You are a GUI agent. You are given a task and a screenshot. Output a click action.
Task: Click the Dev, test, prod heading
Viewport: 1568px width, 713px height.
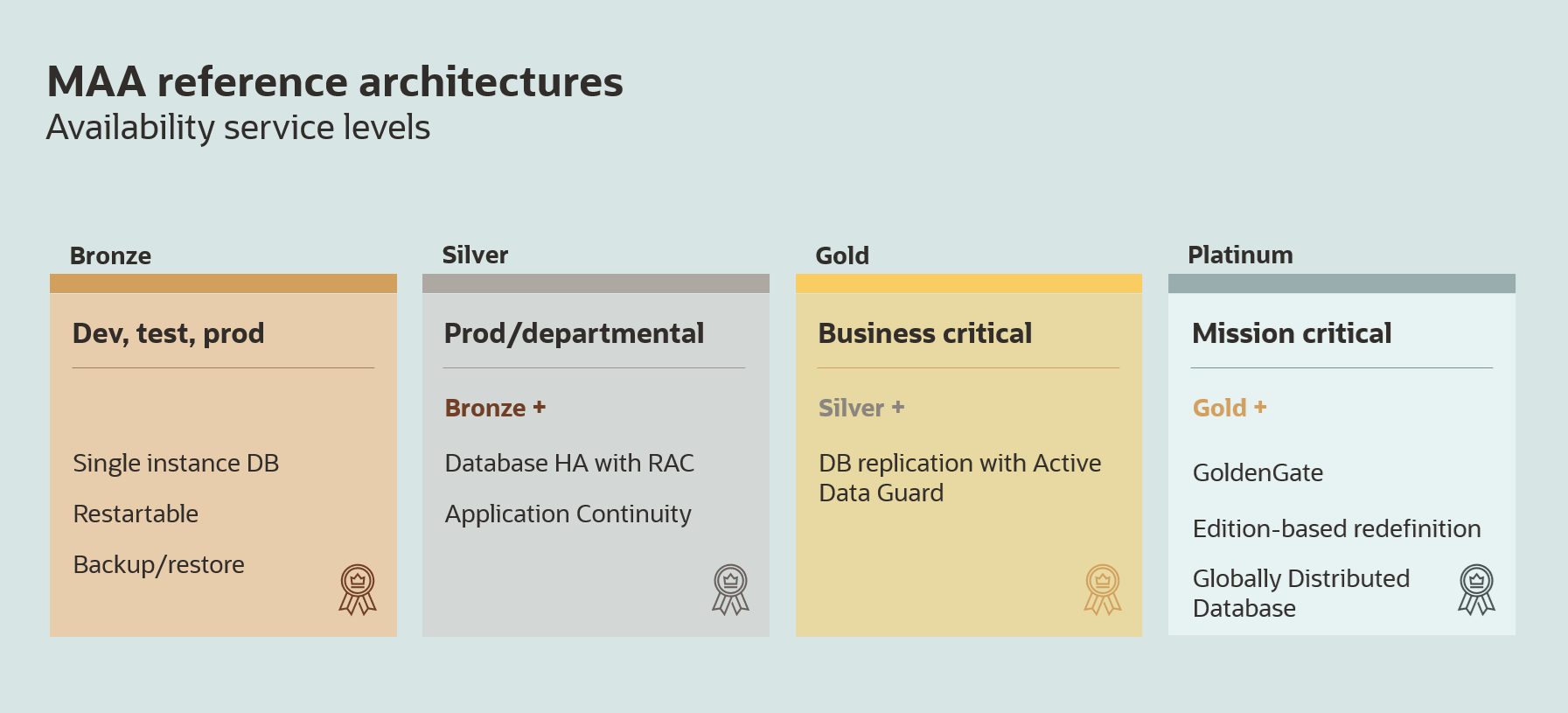168,333
